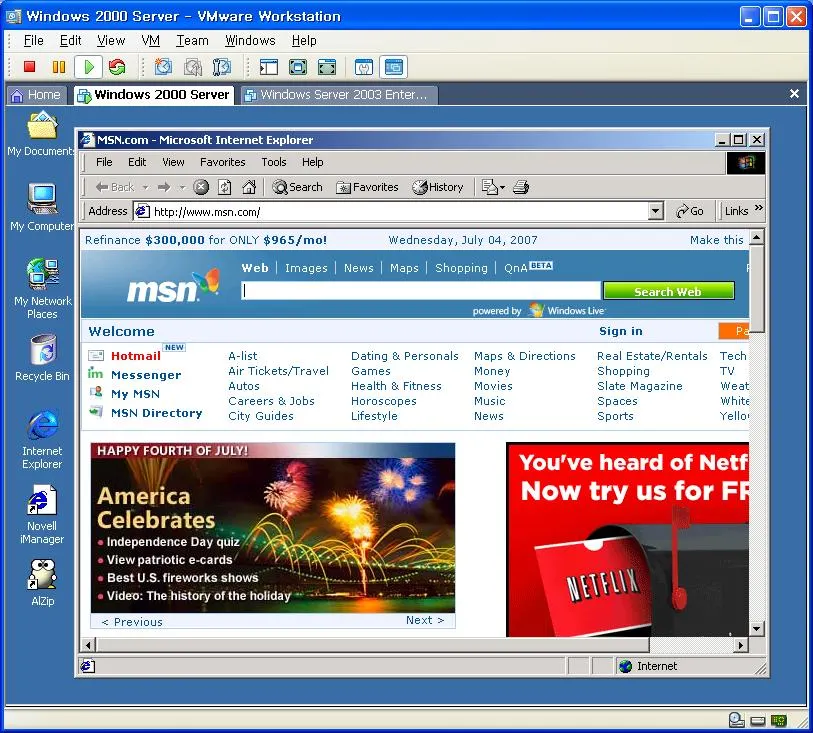
Task: Click the green Power On play button
Action: click(88, 67)
